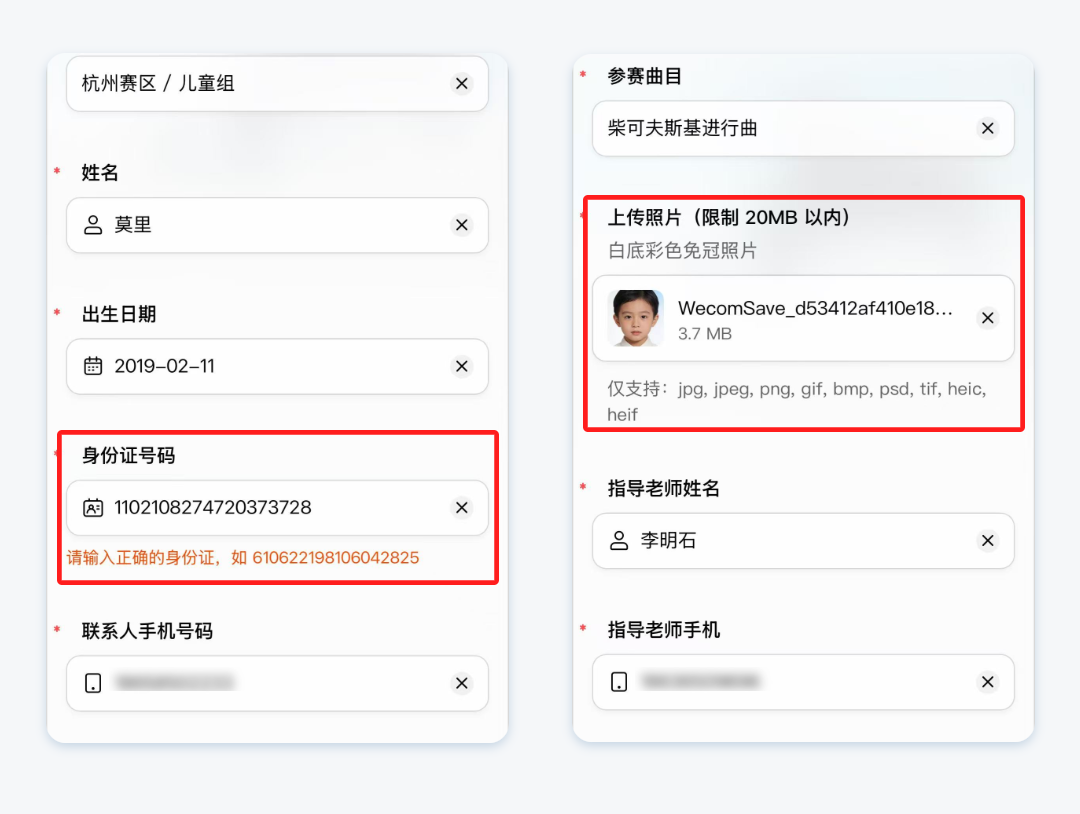The image size is (1080, 814).
Task: Click the phone icon in 联系人手机号码
Action: [93, 683]
